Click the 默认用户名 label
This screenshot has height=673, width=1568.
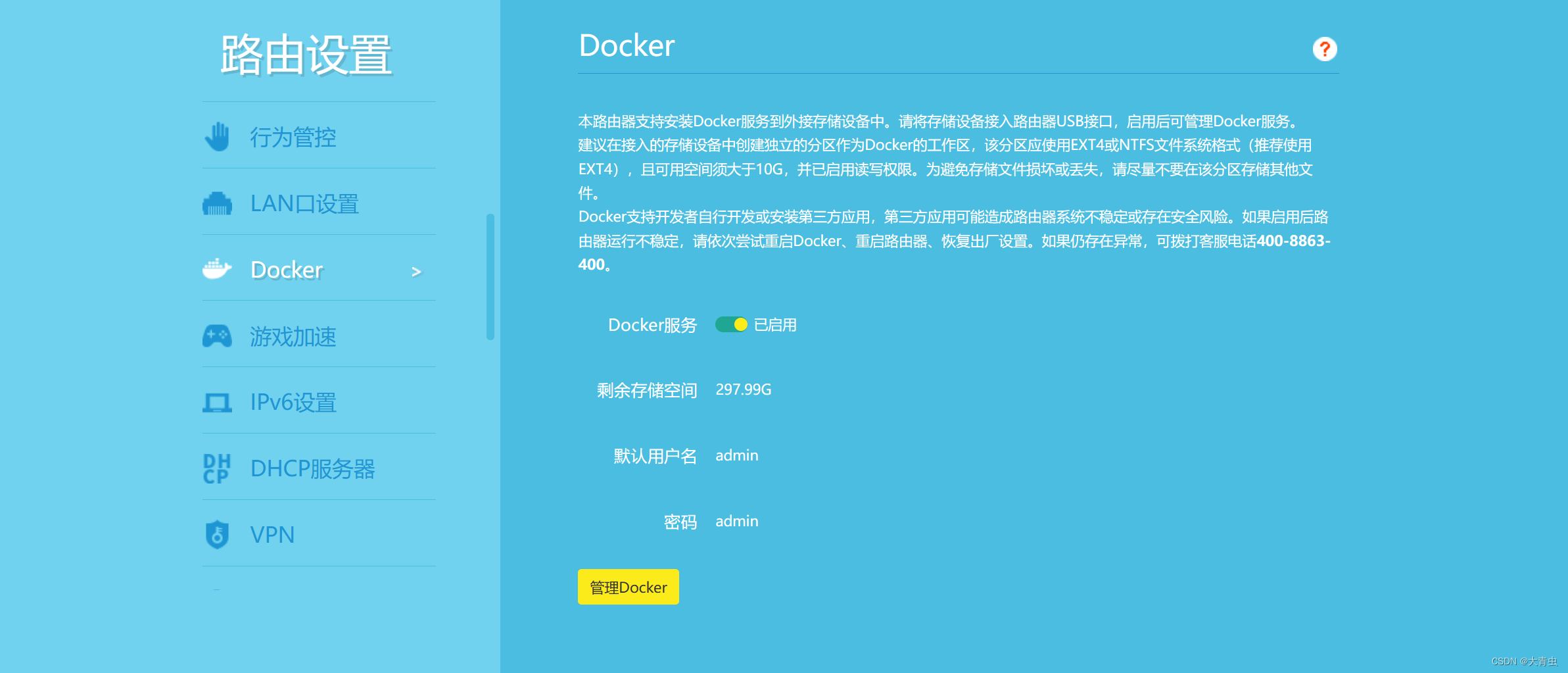[x=655, y=456]
